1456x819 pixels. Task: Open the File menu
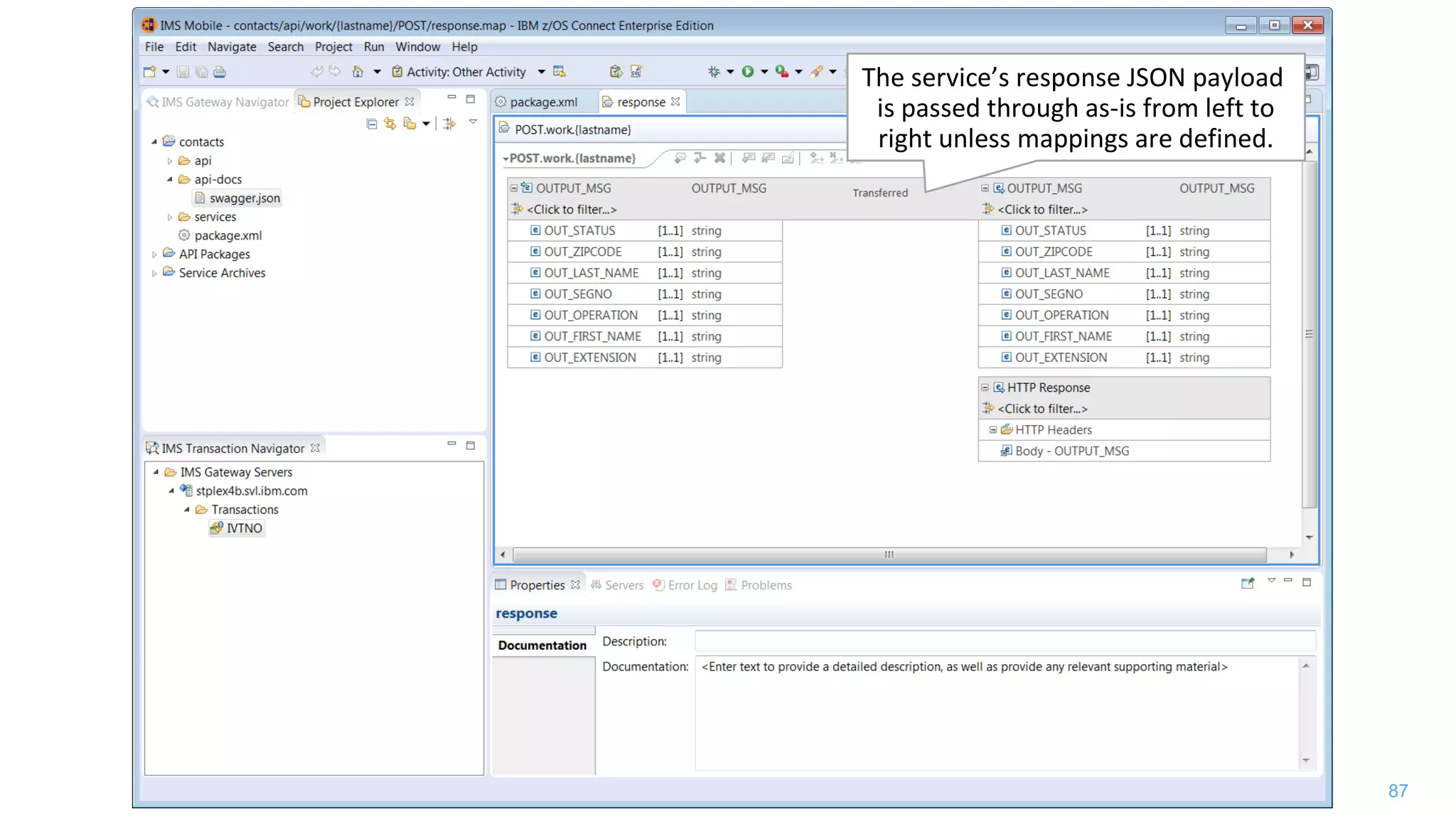154,47
